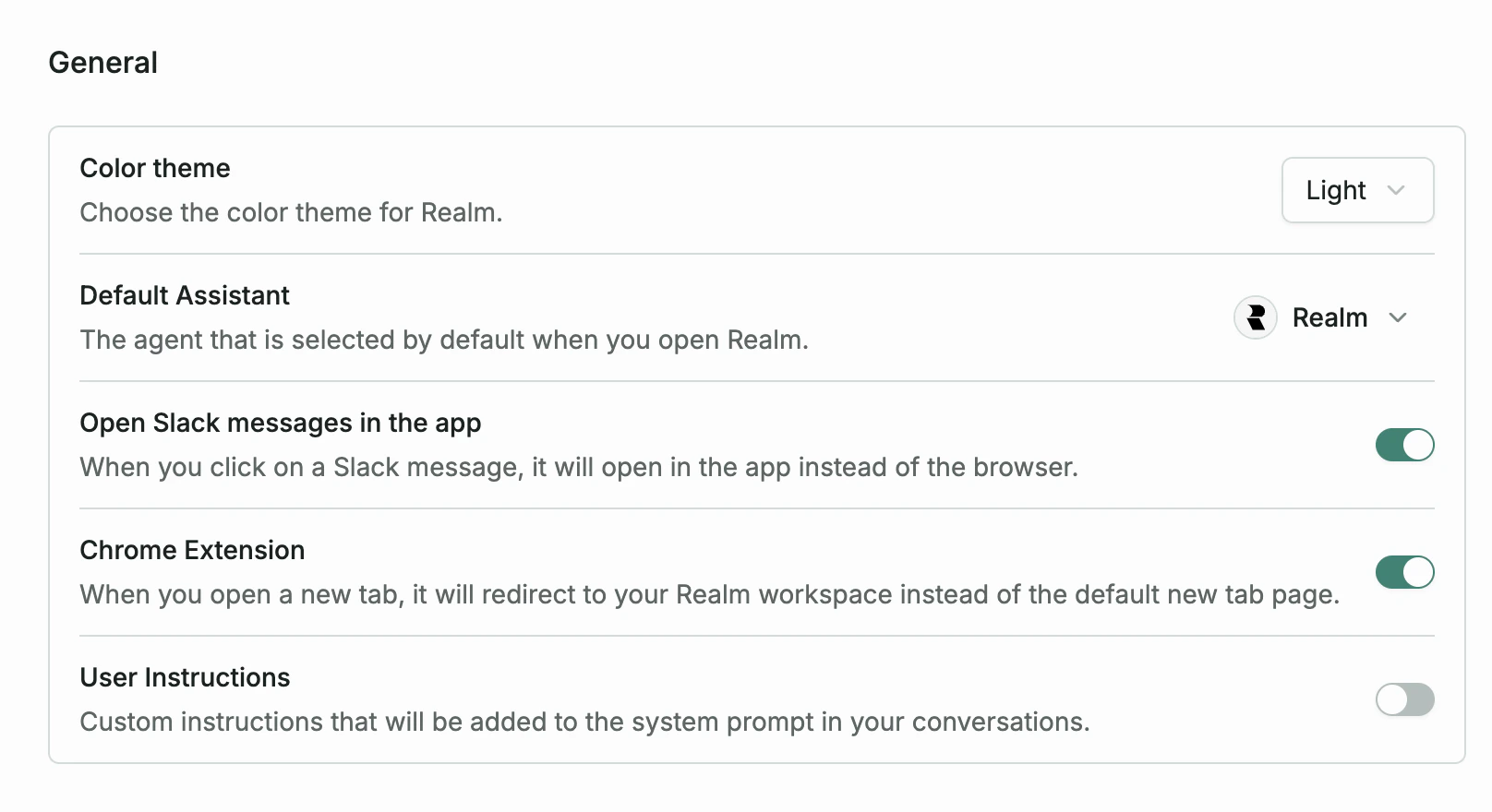Click the Open Slack messages setting title
The width and height of the screenshot is (1492, 812).
[x=281, y=423]
